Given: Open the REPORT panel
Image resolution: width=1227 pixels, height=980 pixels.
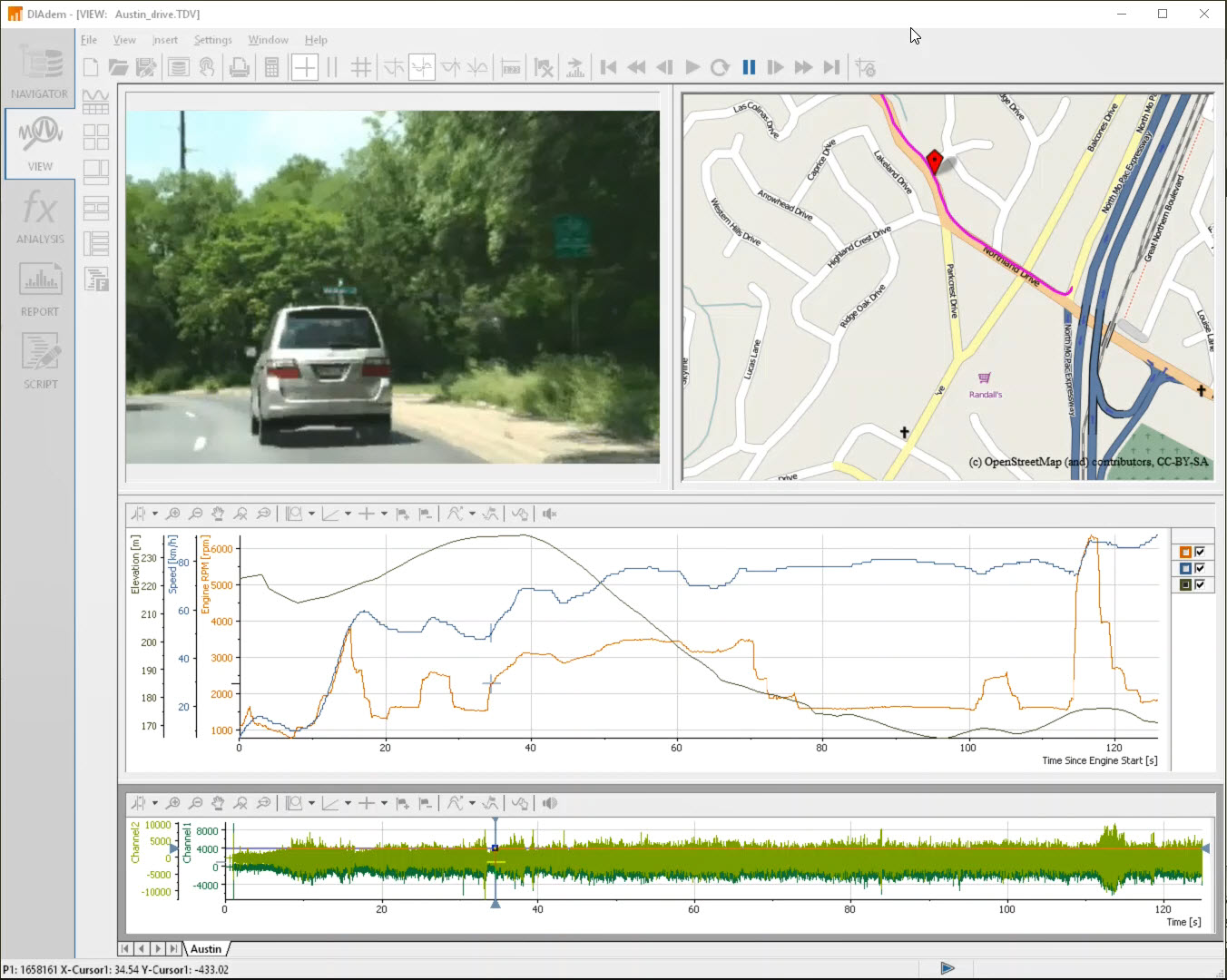Looking at the screenshot, I should coord(39,289).
